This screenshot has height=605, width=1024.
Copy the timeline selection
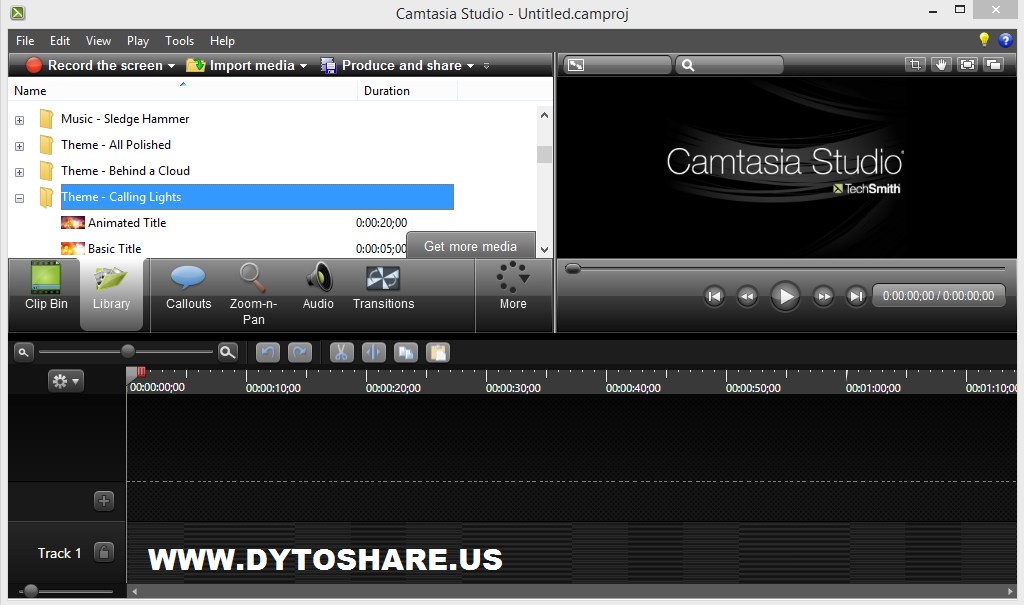(x=406, y=352)
